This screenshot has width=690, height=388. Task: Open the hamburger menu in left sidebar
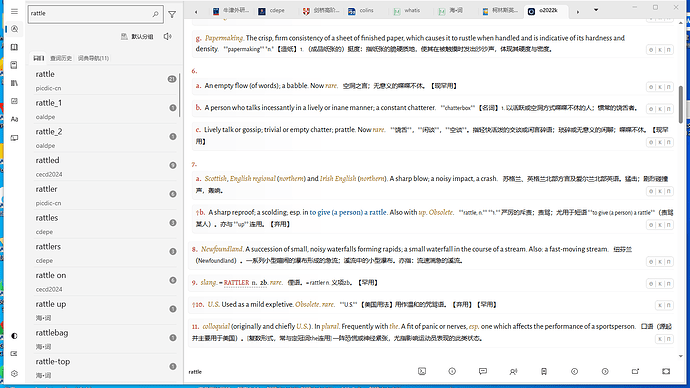pyautogui.click(x=14, y=11)
